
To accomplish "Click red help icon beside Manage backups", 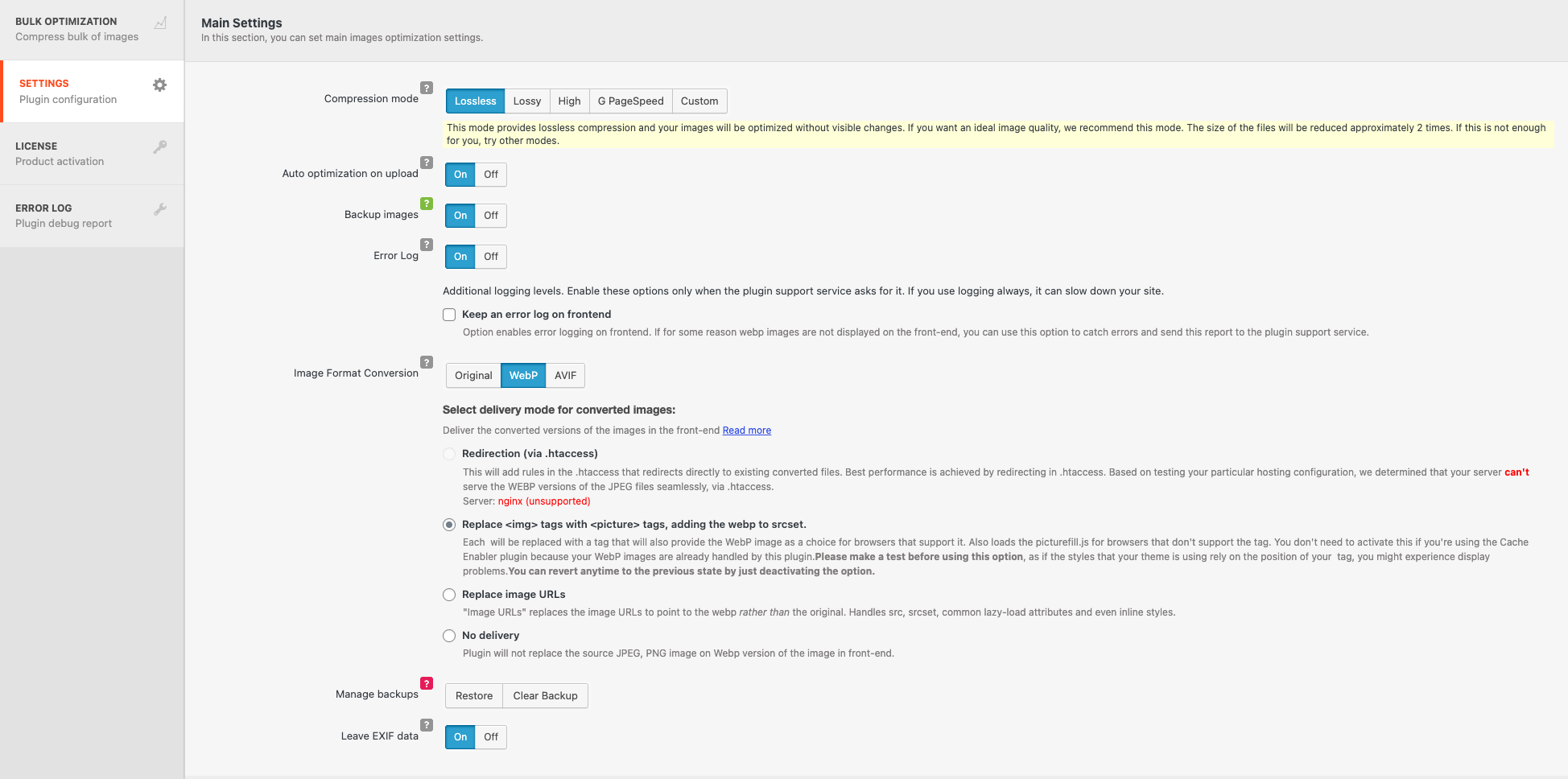I will [427, 683].
